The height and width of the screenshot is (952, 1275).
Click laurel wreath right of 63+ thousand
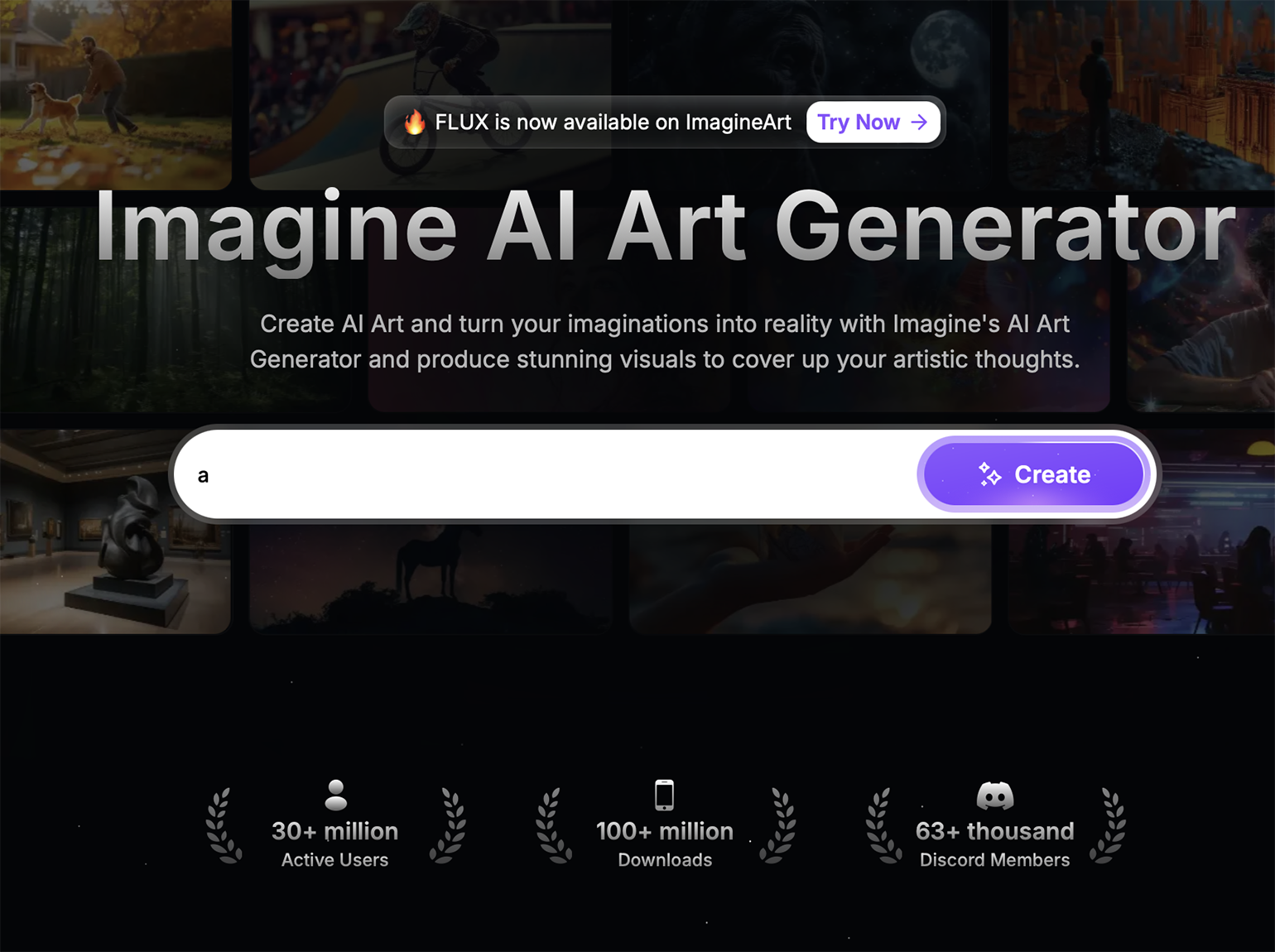[x=1109, y=826]
